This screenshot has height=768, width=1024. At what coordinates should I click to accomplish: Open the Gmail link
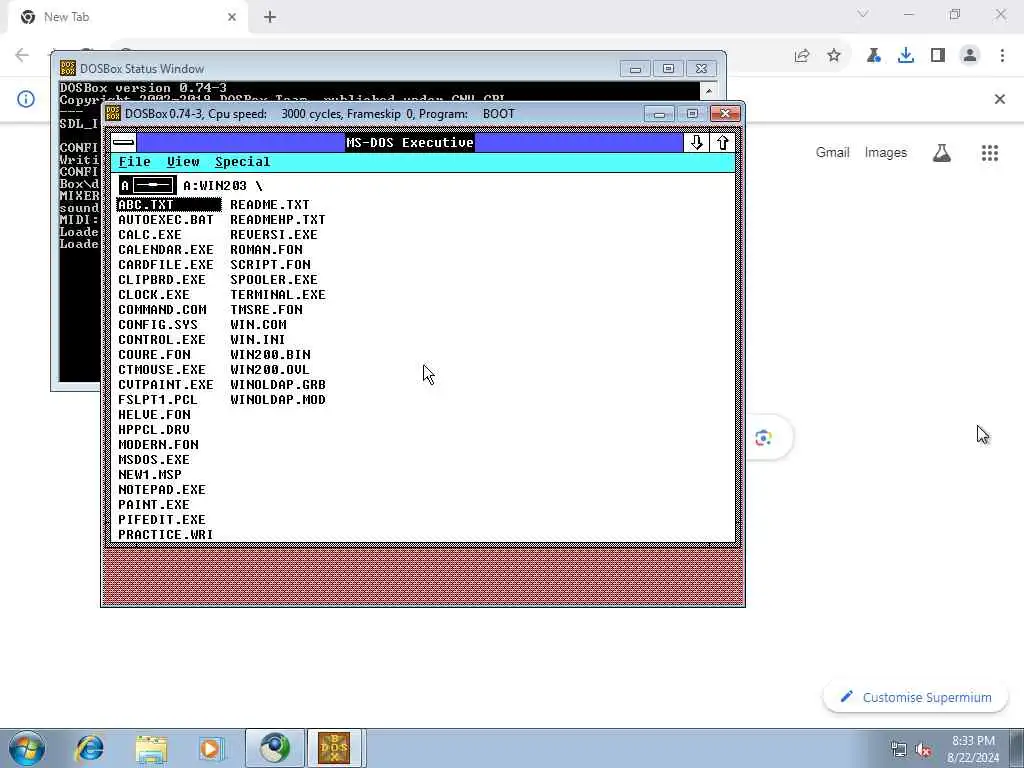click(x=833, y=153)
